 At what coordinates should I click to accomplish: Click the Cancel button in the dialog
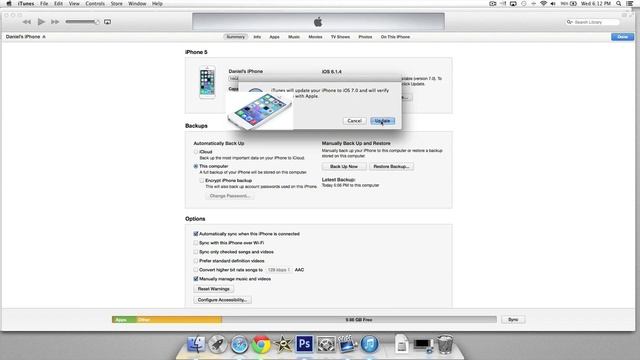[x=354, y=121]
